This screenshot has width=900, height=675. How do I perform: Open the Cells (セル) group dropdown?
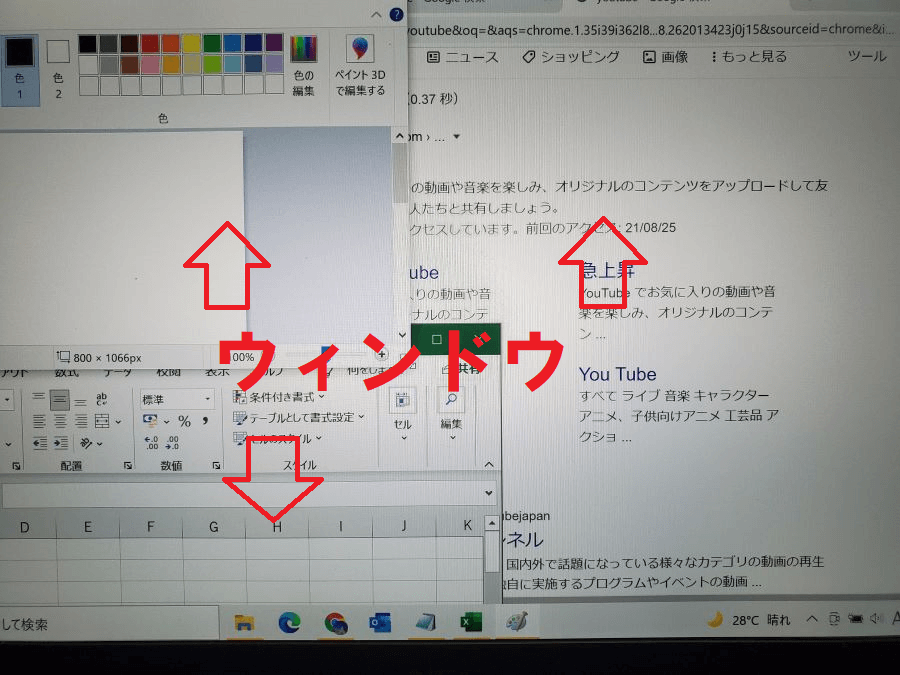pyautogui.click(x=403, y=416)
